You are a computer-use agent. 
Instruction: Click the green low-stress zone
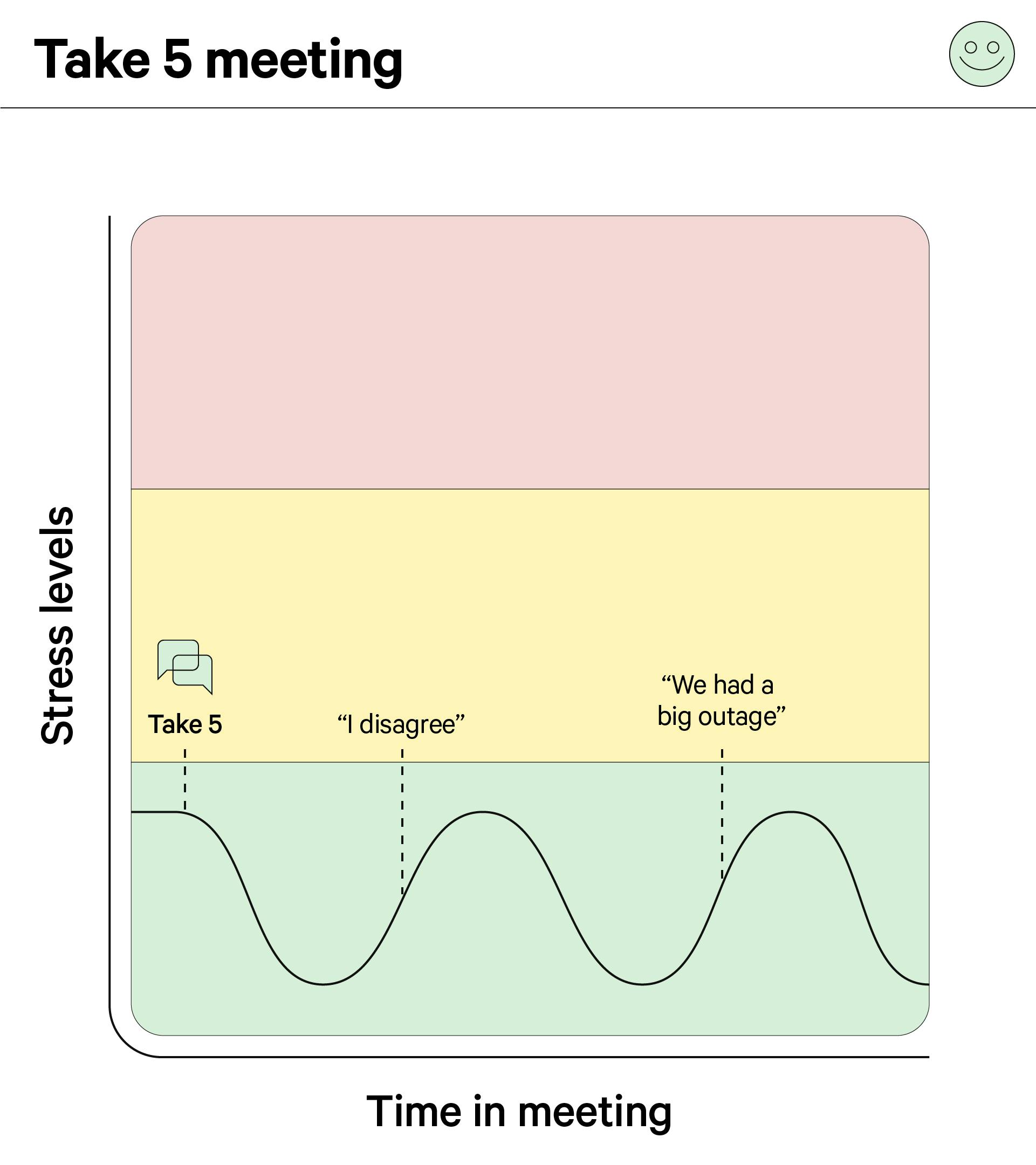tap(530, 898)
